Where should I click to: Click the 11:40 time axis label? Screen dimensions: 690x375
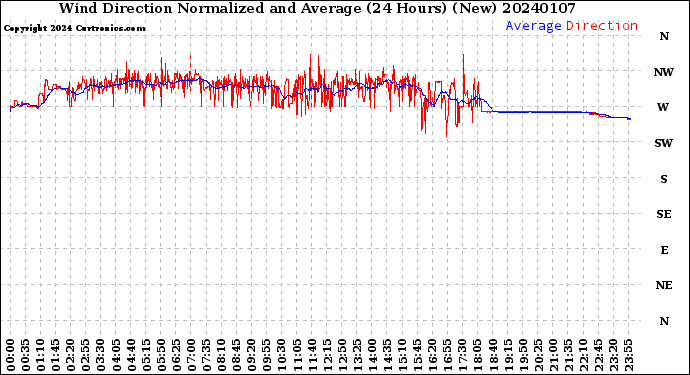[312, 355]
